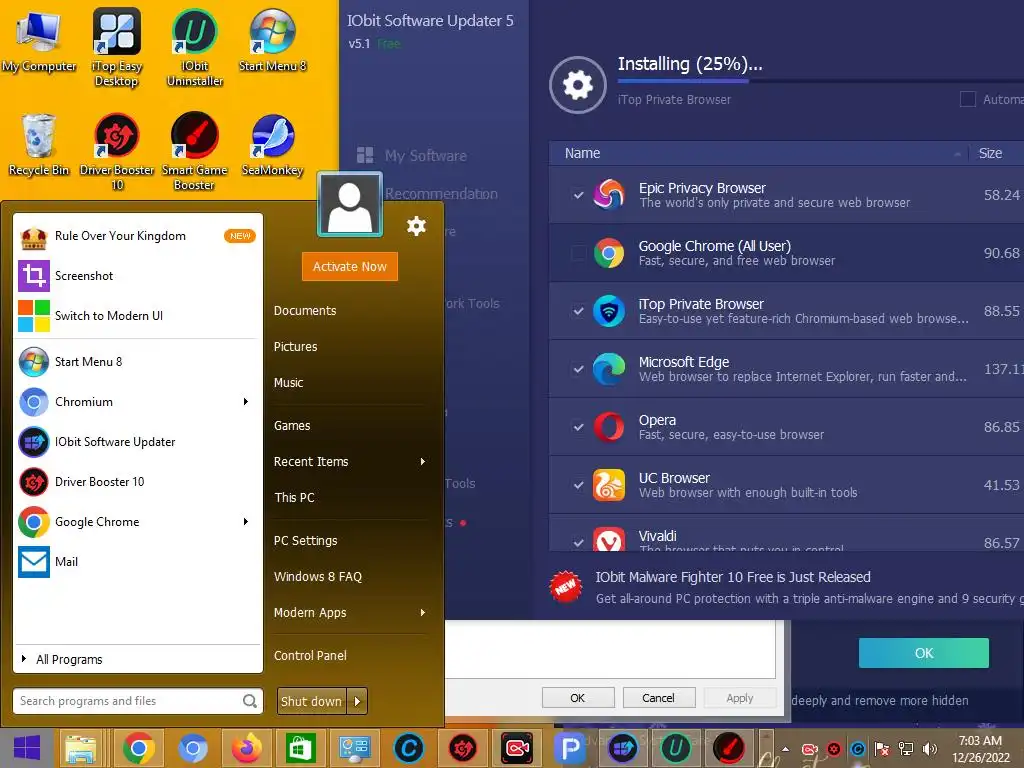Screen dimensions: 1024x768
Task: Toggle Opera checkbox
Action: click(x=578, y=427)
